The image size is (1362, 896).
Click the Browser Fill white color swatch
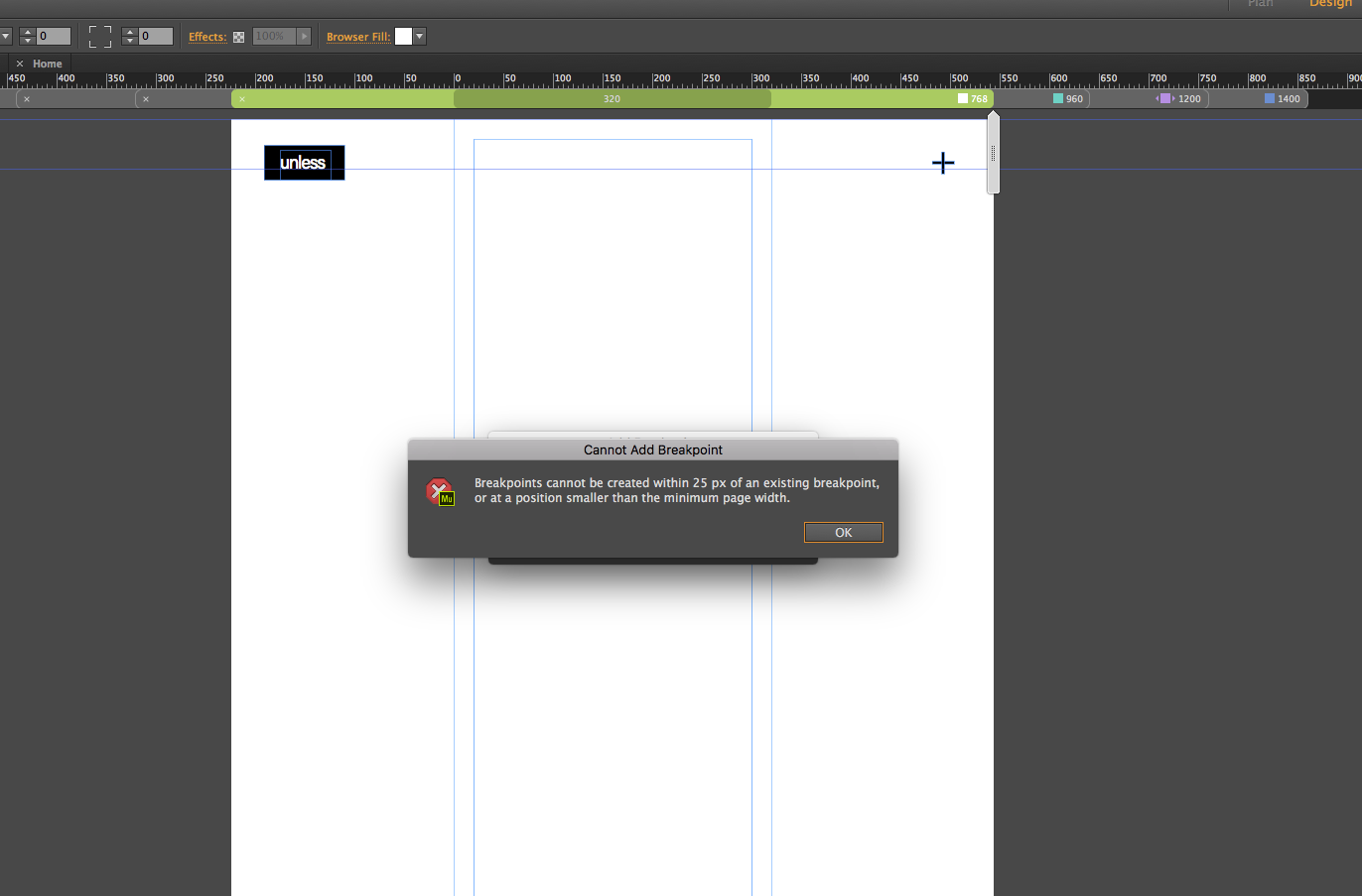tap(403, 37)
